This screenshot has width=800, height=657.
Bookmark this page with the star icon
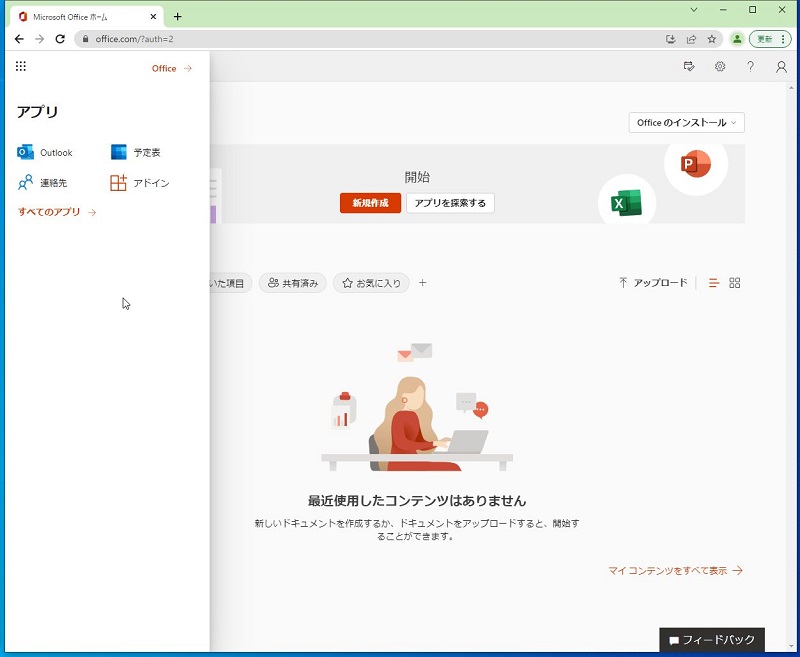[712, 39]
